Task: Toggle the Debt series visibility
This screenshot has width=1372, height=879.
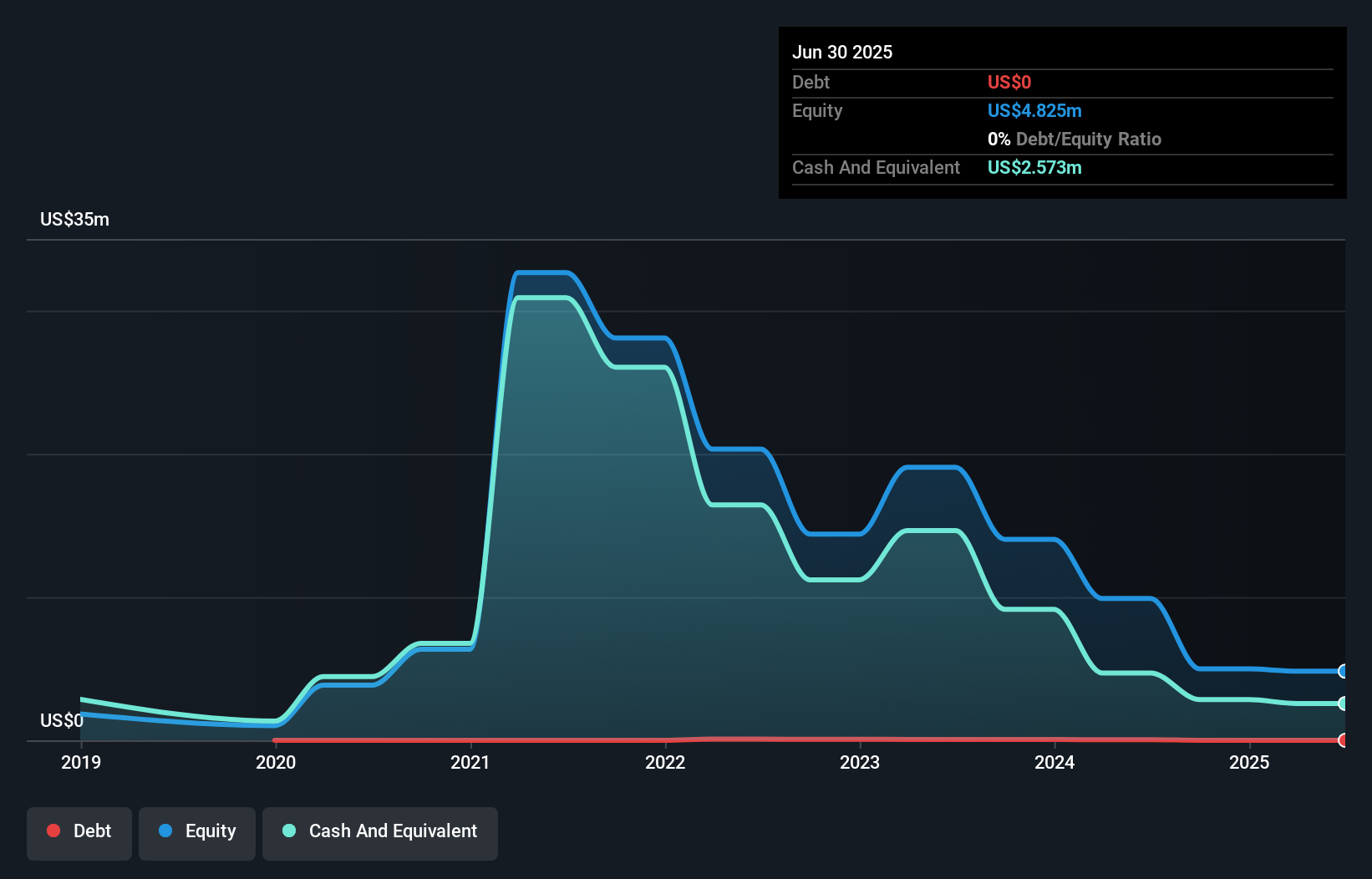Action: (79, 831)
